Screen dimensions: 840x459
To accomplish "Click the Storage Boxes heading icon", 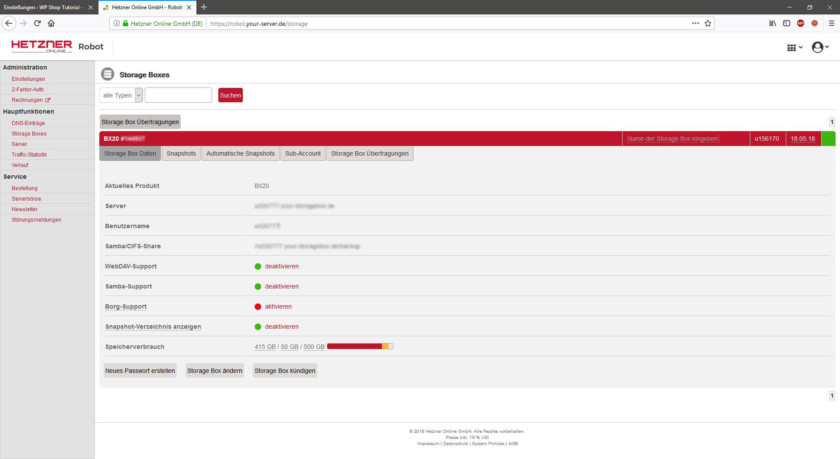I will tap(108, 74).
